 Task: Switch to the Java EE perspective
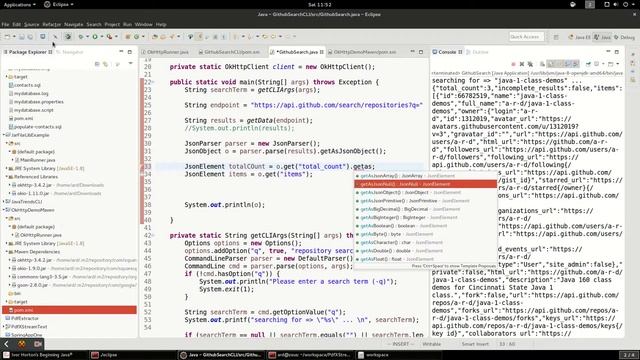pos(580,37)
